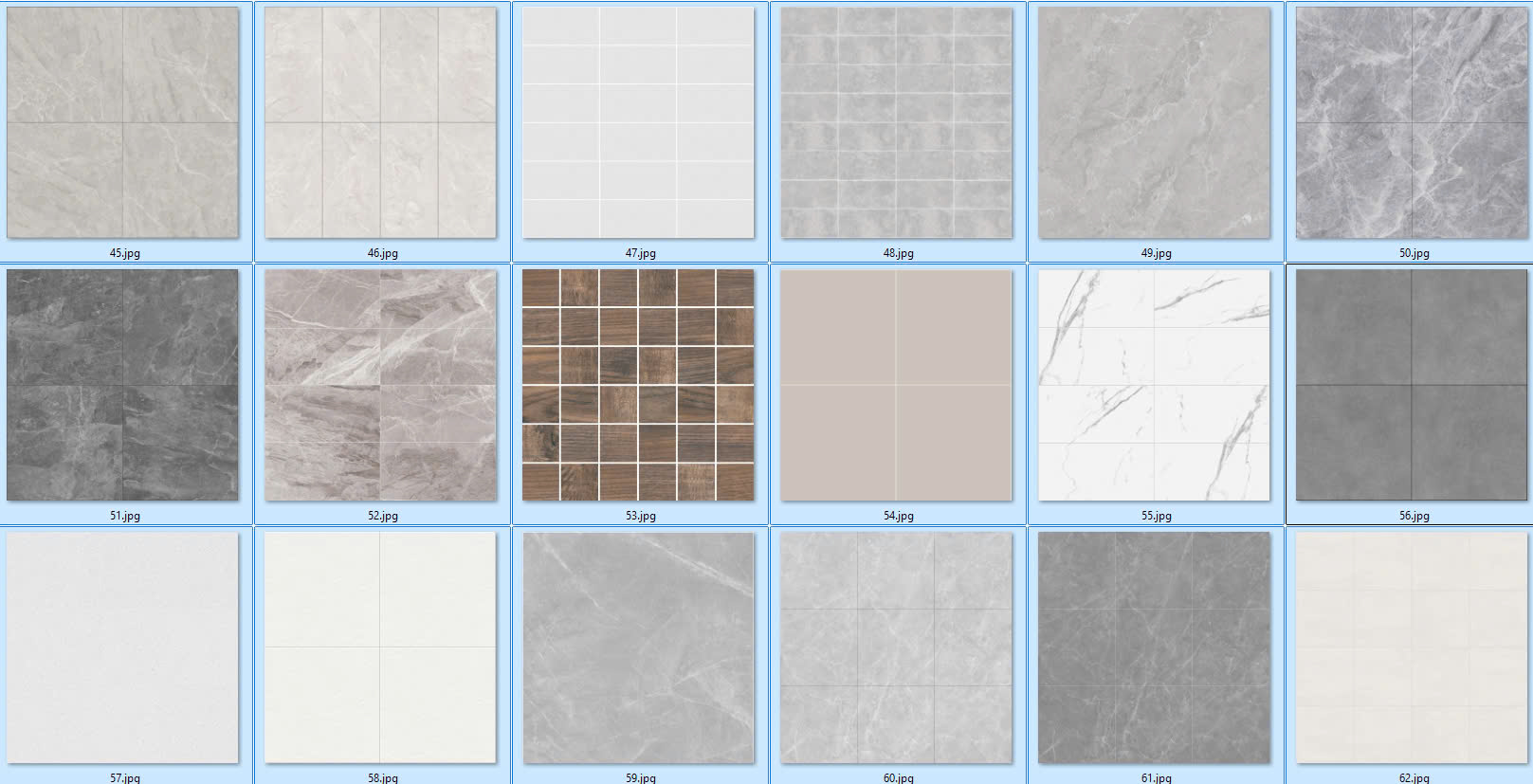Click the file name 56.jpg
This screenshot has width=1533, height=784.
(1414, 516)
